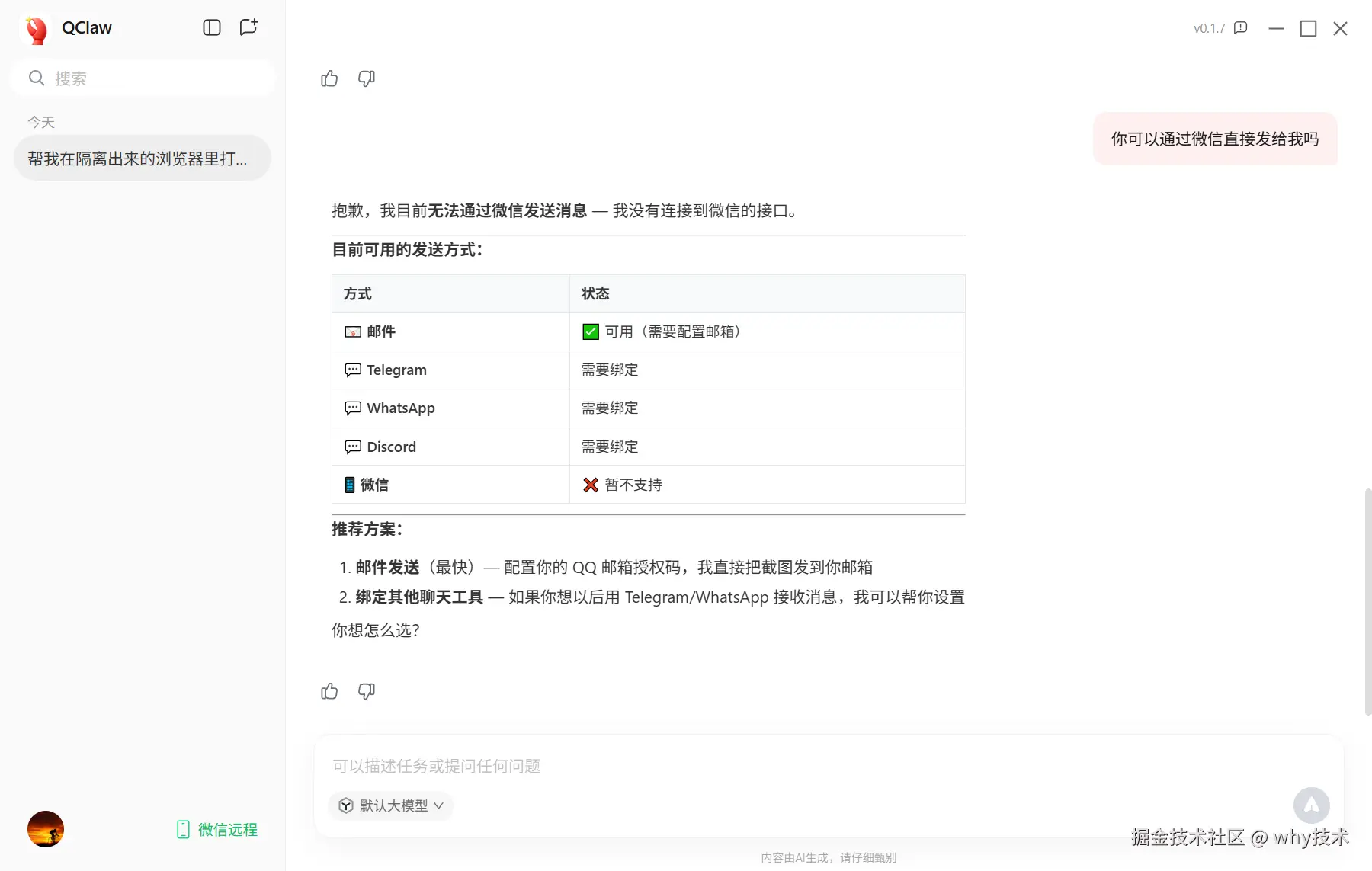Click the 推荐方案 heading
Image resolution: width=1372 pixels, height=871 pixels.
coord(367,529)
